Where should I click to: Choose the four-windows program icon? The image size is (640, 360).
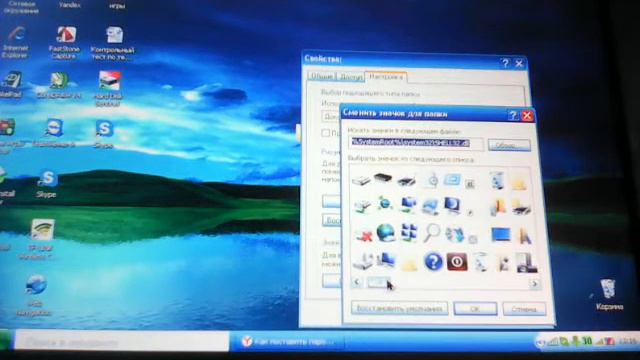coord(409,233)
